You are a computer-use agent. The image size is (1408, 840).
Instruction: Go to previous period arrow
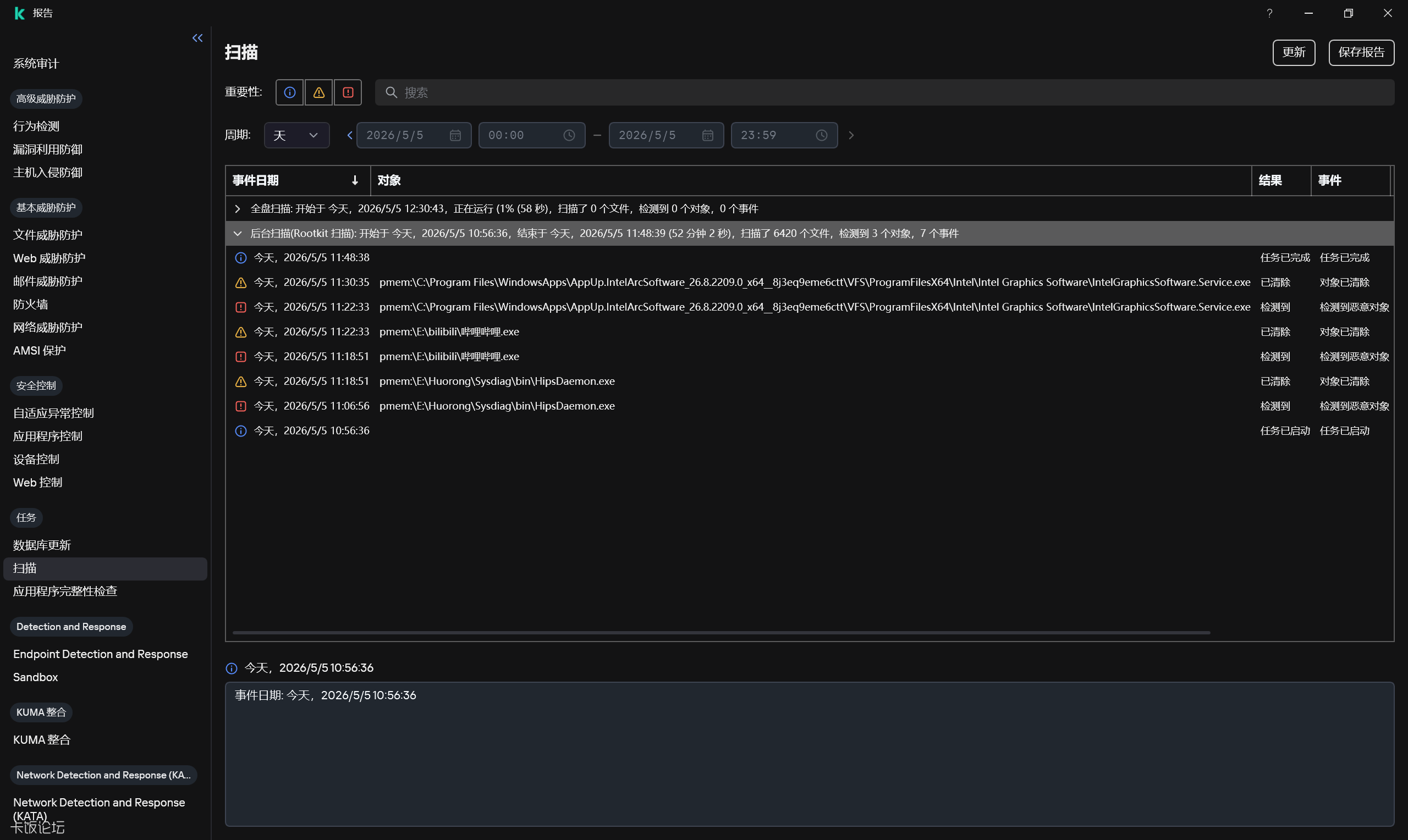349,135
